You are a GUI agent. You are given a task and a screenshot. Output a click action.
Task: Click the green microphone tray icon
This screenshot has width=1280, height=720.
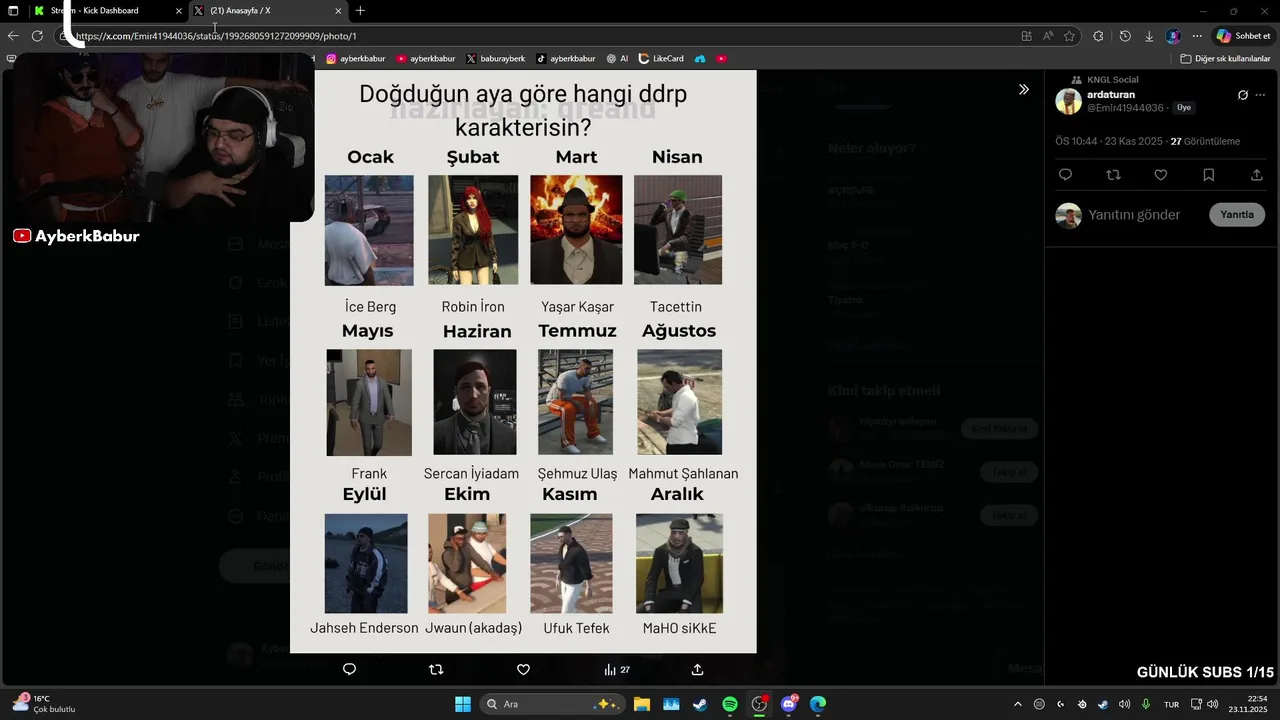pyautogui.click(x=1146, y=704)
